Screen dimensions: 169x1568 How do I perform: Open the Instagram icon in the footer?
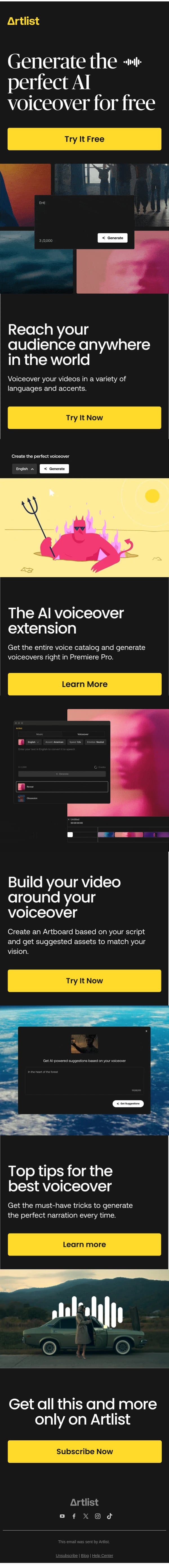[97, 1516]
